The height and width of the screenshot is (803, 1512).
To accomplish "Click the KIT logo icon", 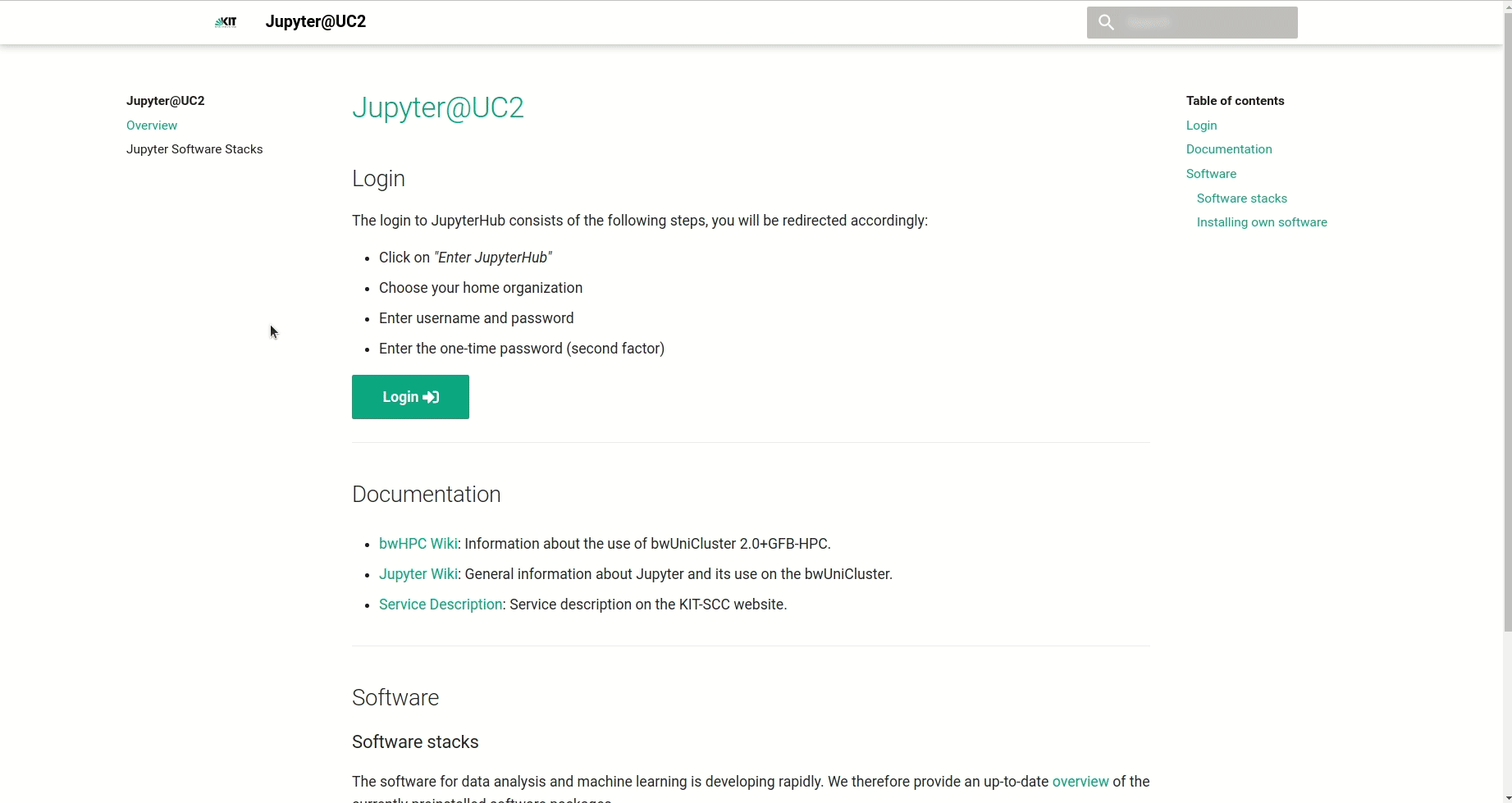I will [226, 22].
